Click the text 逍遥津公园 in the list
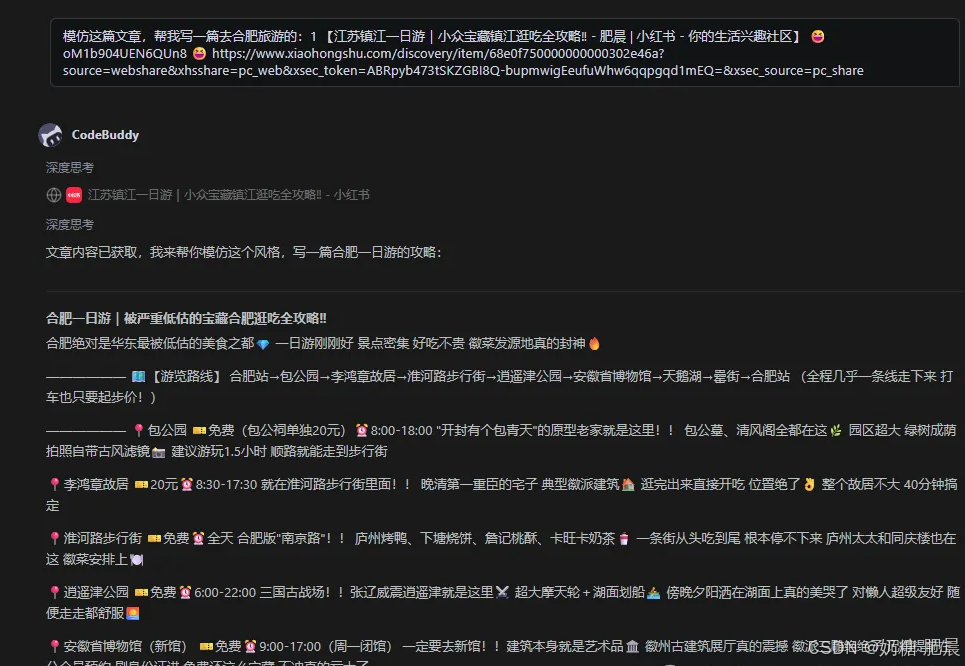This screenshot has width=965, height=666. click(96, 593)
